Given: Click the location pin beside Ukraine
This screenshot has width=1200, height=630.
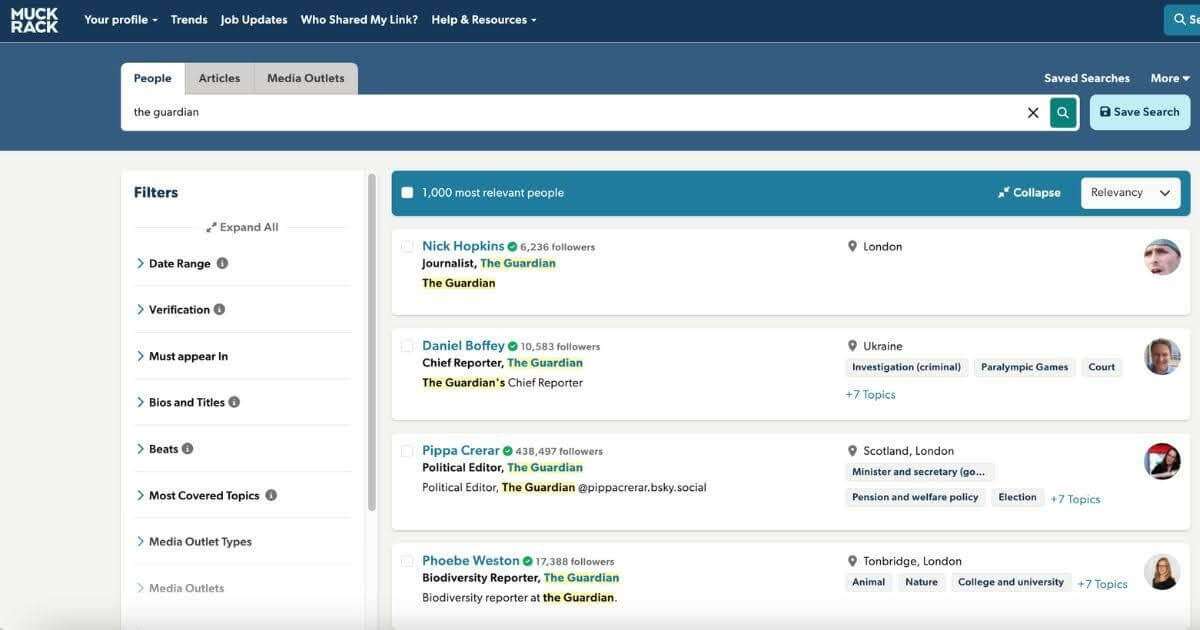Looking at the screenshot, I should click(851, 345).
